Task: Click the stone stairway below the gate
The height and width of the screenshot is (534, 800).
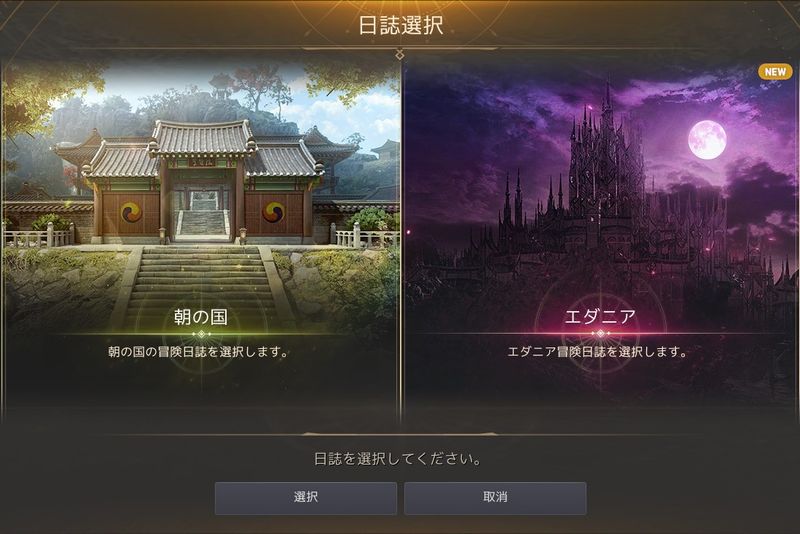Action: pyautogui.click(x=202, y=286)
